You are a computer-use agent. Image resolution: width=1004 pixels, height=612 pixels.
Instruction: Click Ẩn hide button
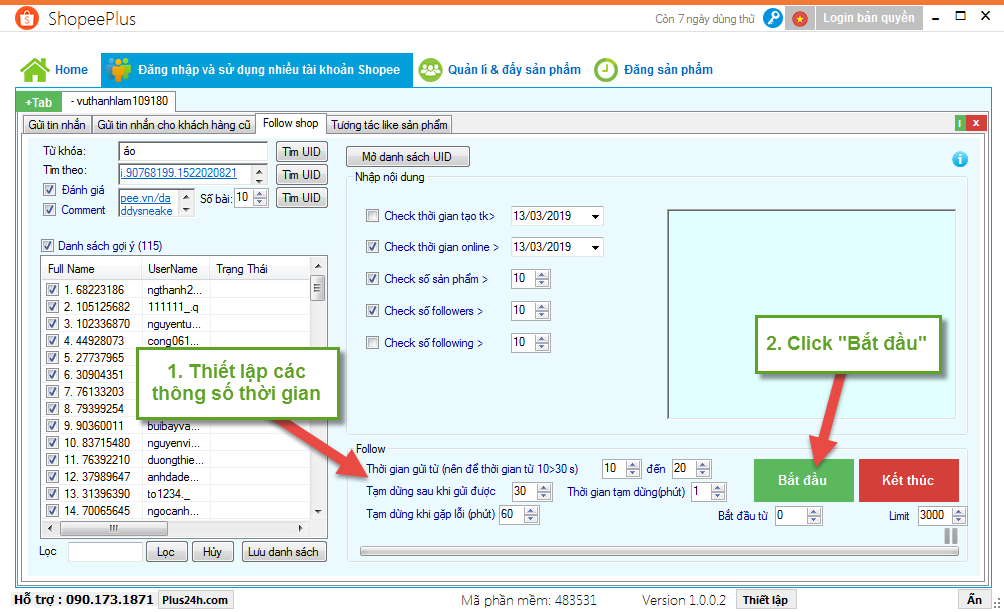(x=974, y=600)
